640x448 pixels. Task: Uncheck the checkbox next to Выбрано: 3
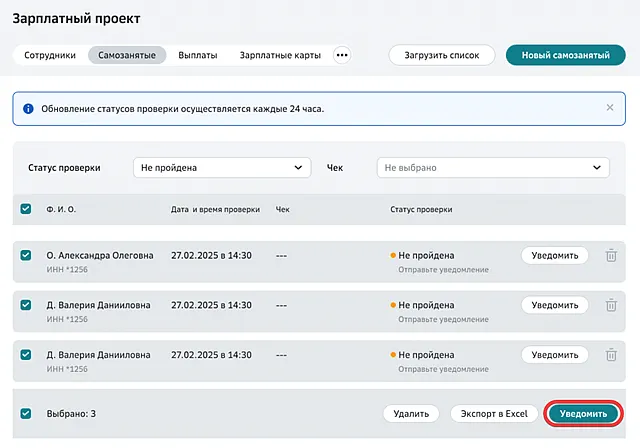[26, 413]
